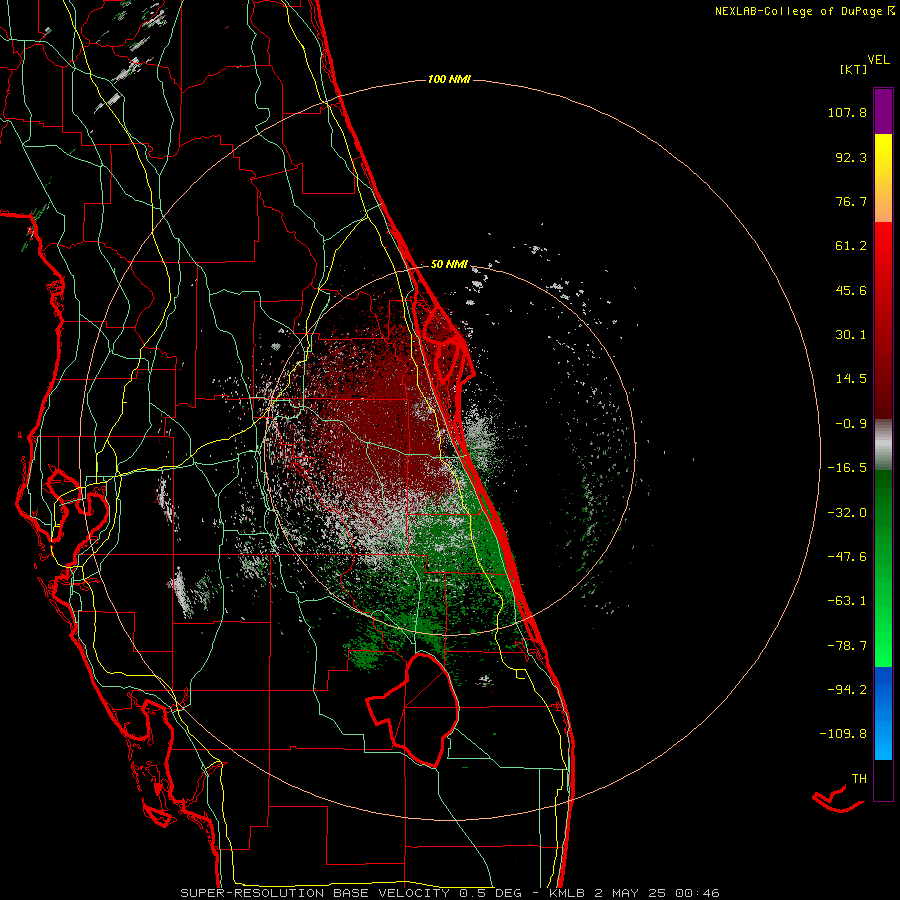Select the -16.5 scale value

[847, 468]
